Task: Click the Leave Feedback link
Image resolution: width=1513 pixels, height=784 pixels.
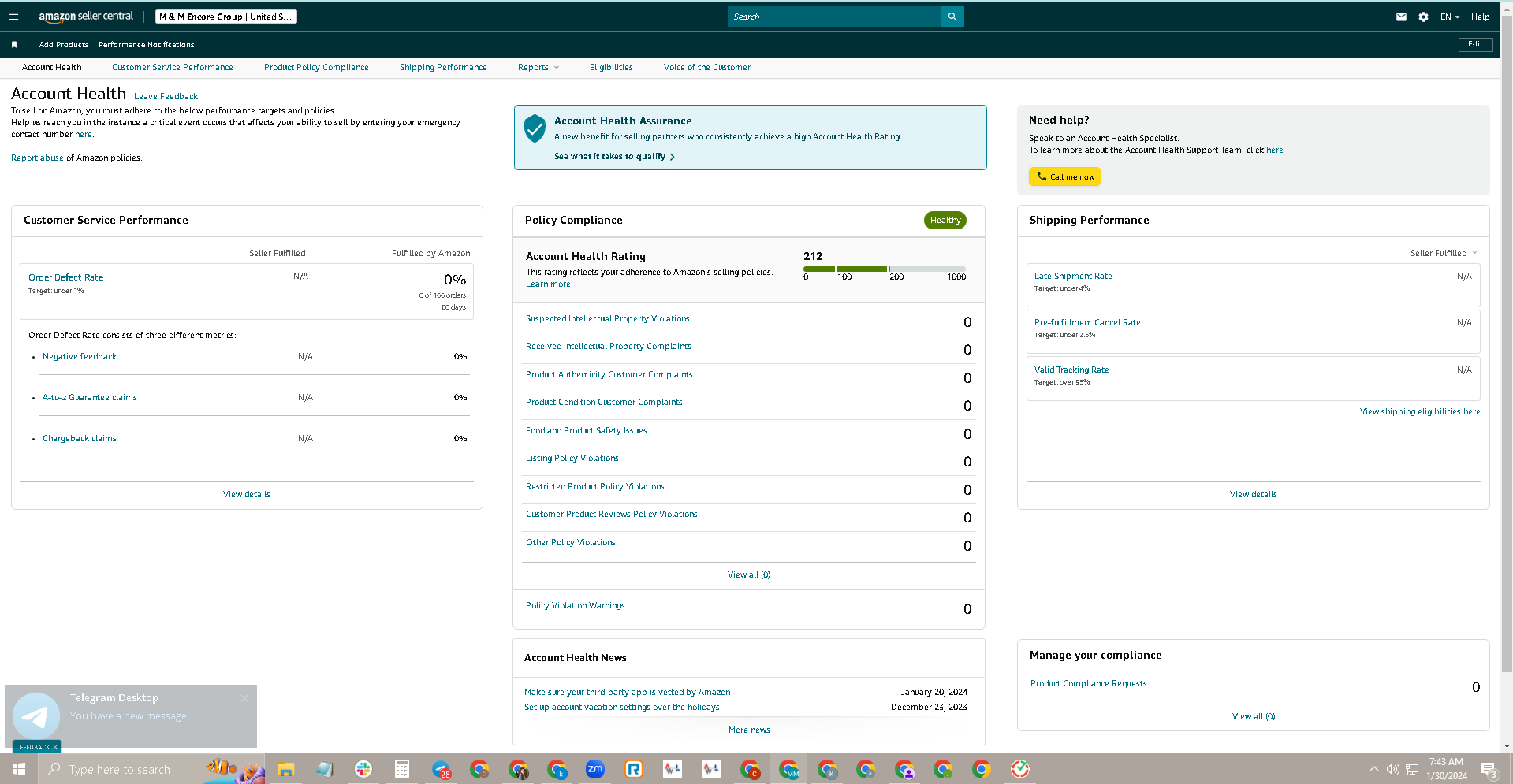Action: [x=166, y=97]
